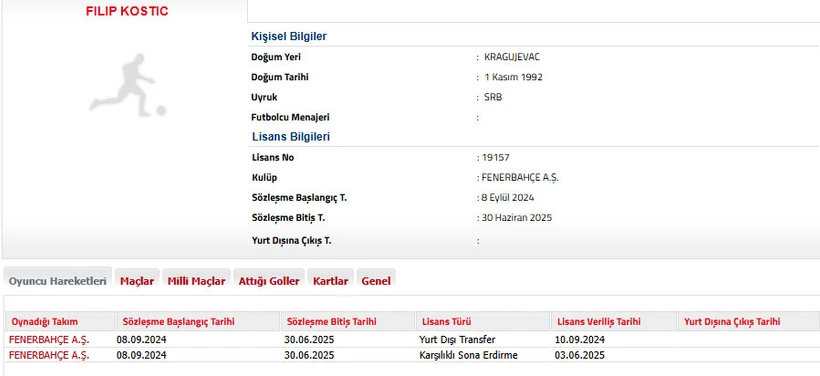This screenshot has height=376, width=820.
Task: Show the Attığı Goller tab
Action: coord(269,281)
